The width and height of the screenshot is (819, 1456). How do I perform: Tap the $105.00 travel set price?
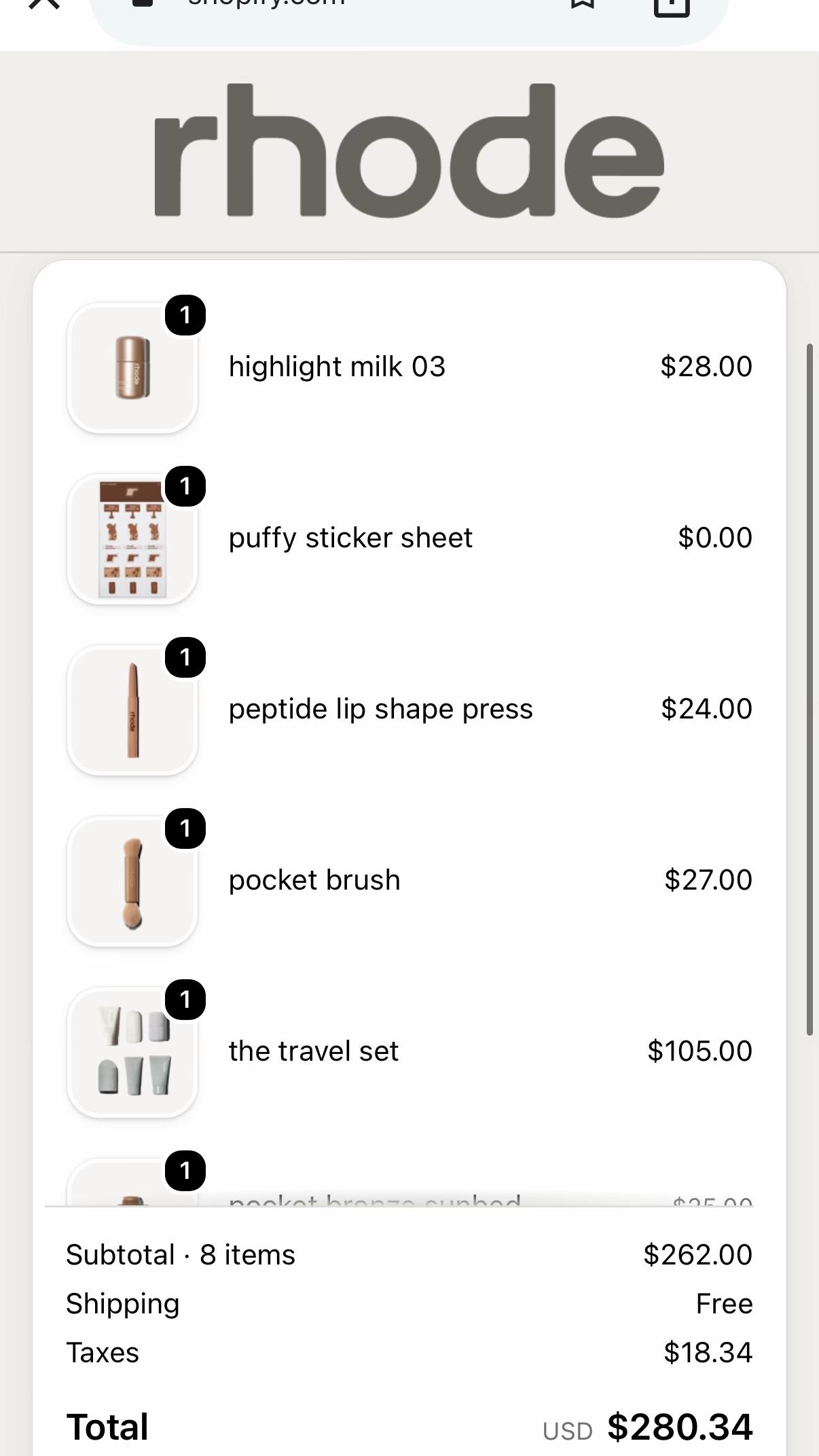point(699,1051)
